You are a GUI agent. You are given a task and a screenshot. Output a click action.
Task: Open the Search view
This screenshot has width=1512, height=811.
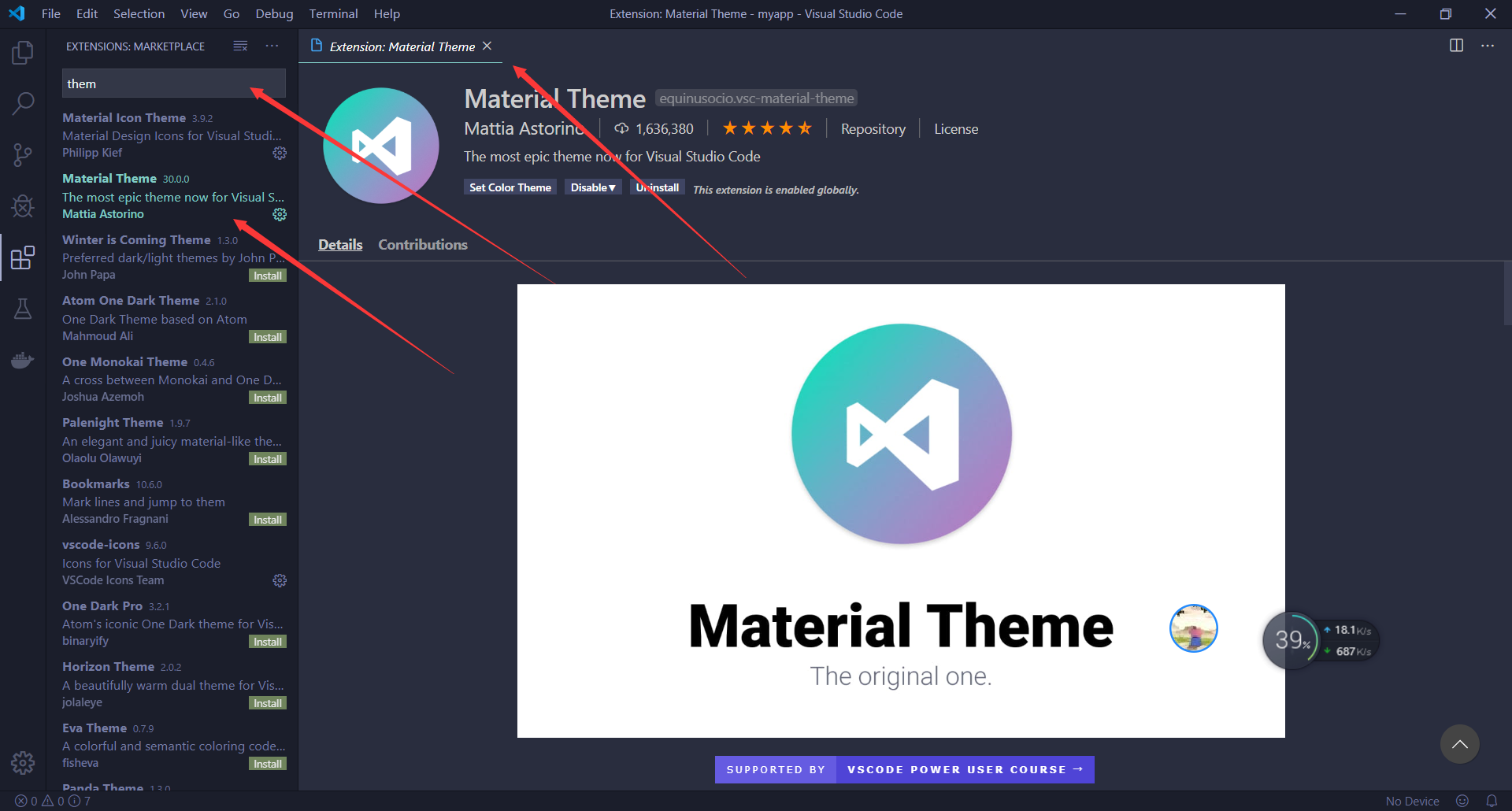tap(23, 102)
